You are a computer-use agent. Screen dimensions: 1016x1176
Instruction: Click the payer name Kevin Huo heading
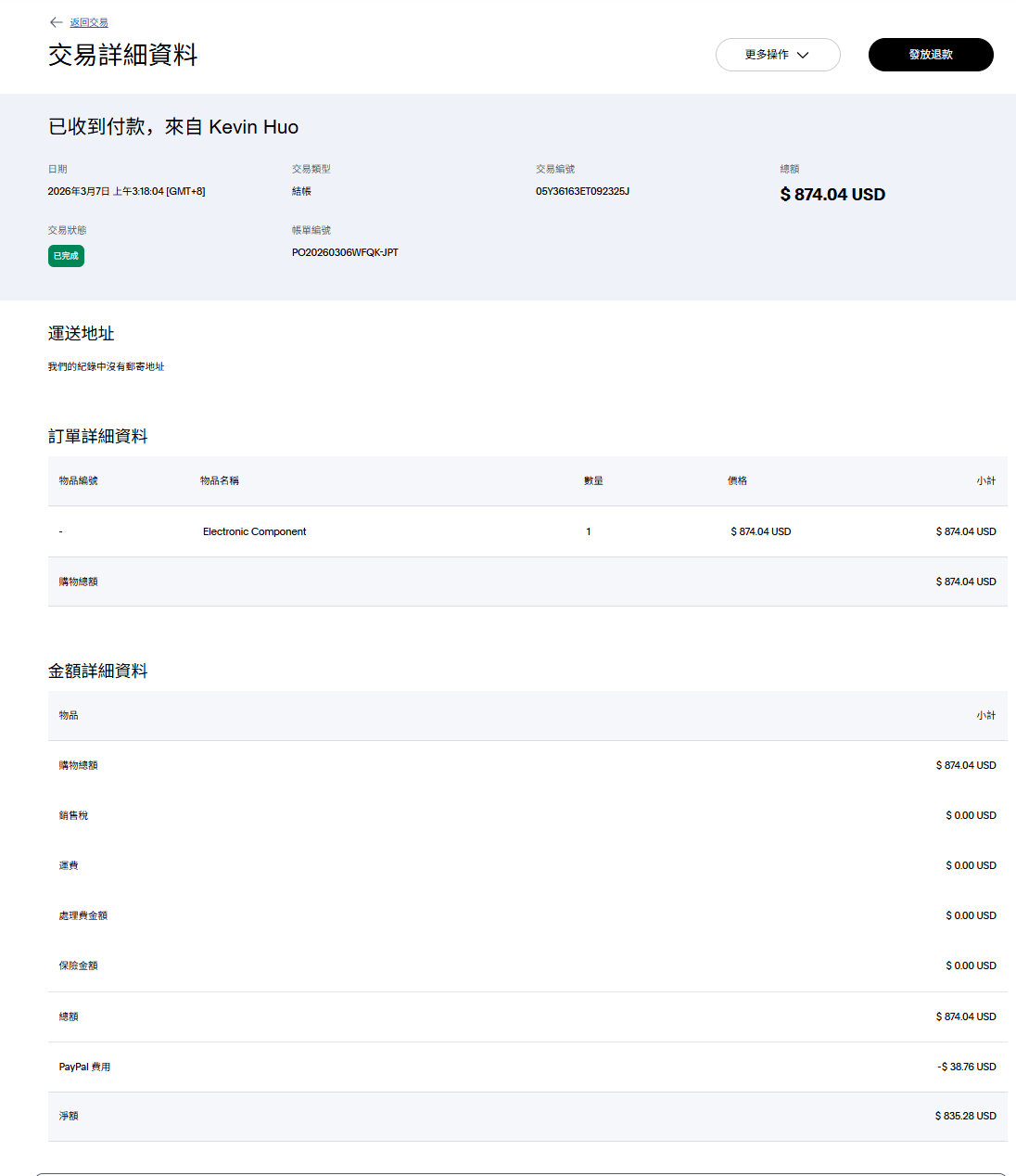253,127
